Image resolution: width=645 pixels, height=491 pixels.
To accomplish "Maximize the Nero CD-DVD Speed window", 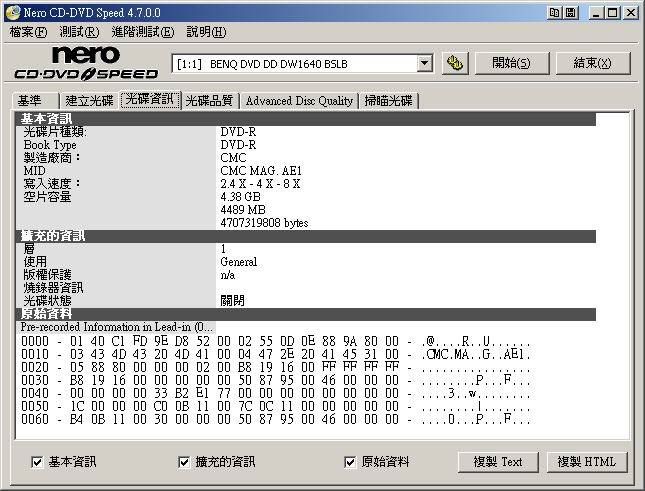I will (x=613, y=13).
